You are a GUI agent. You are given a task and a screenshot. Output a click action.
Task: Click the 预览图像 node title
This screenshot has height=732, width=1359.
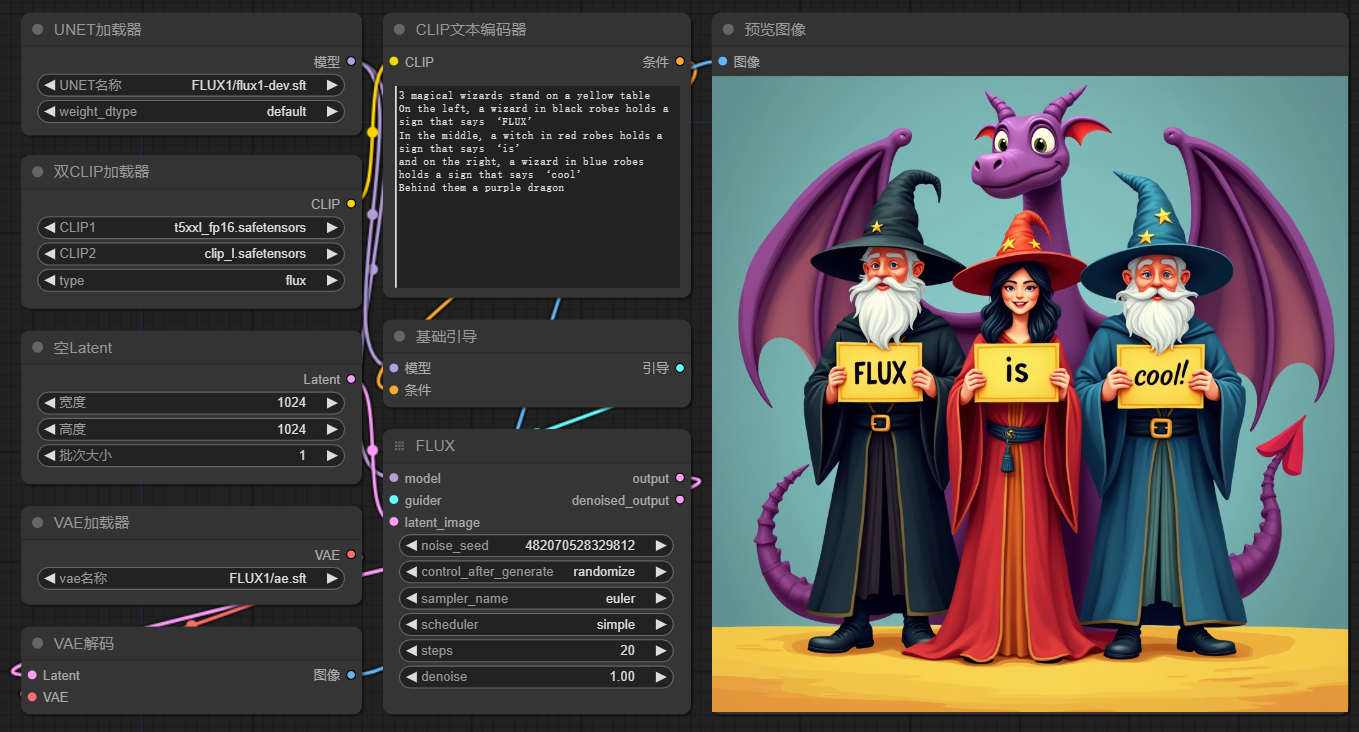tap(775, 30)
